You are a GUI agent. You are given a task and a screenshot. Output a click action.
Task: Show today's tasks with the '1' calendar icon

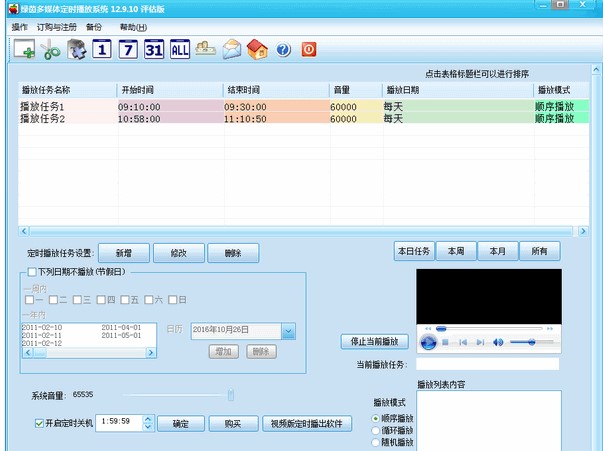click(102, 49)
